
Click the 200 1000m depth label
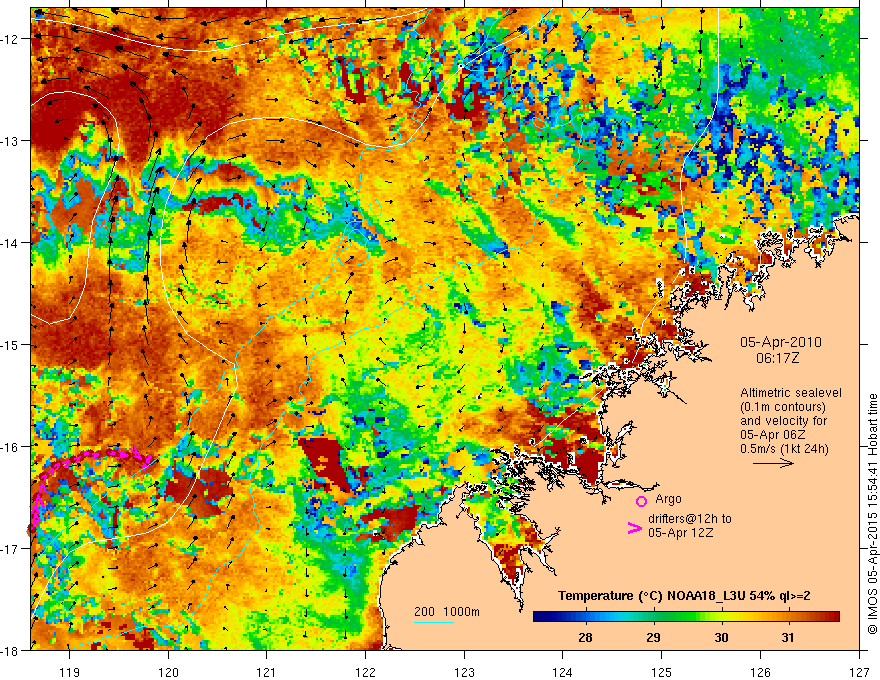pyautogui.click(x=447, y=612)
